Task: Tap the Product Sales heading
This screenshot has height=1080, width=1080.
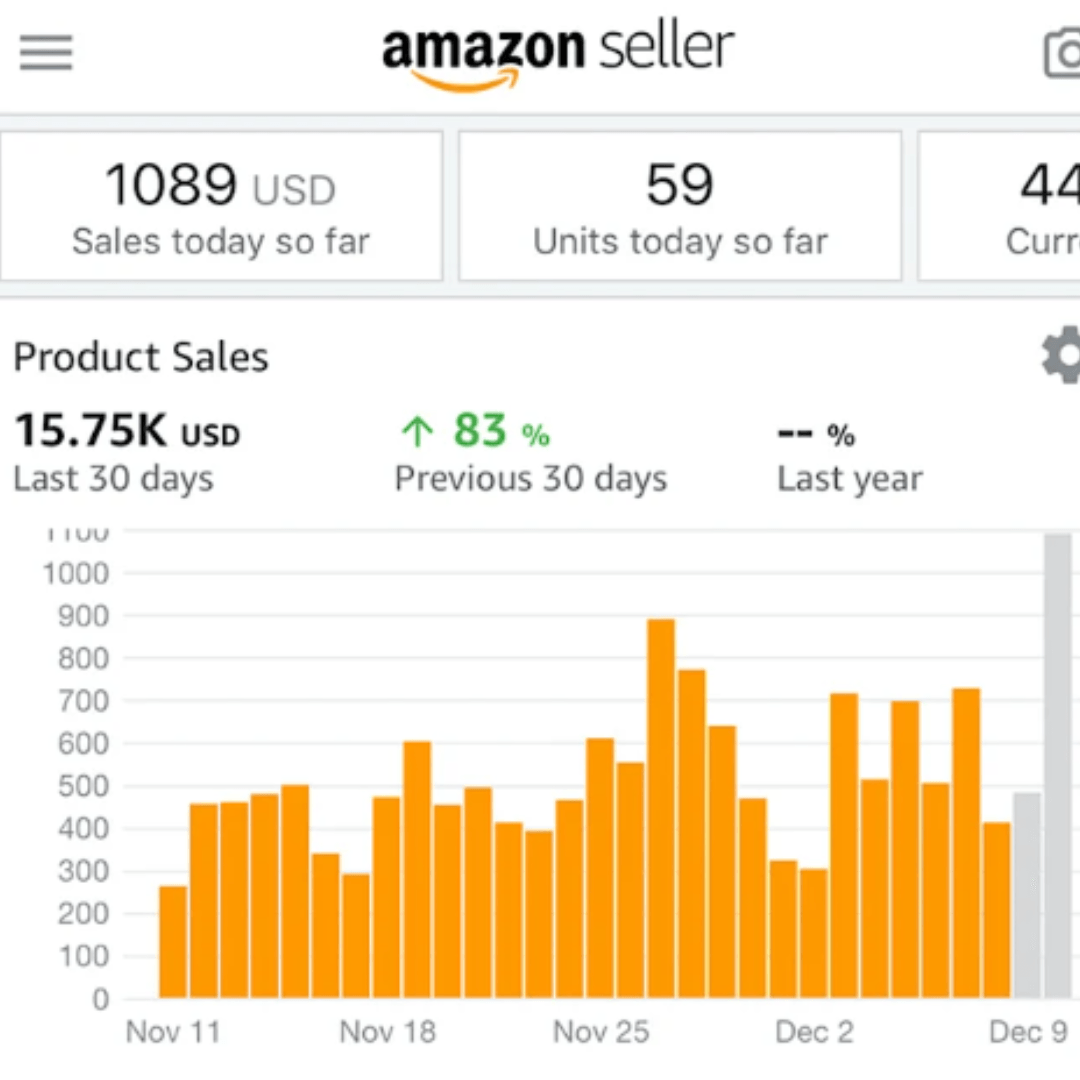Action: 141,357
